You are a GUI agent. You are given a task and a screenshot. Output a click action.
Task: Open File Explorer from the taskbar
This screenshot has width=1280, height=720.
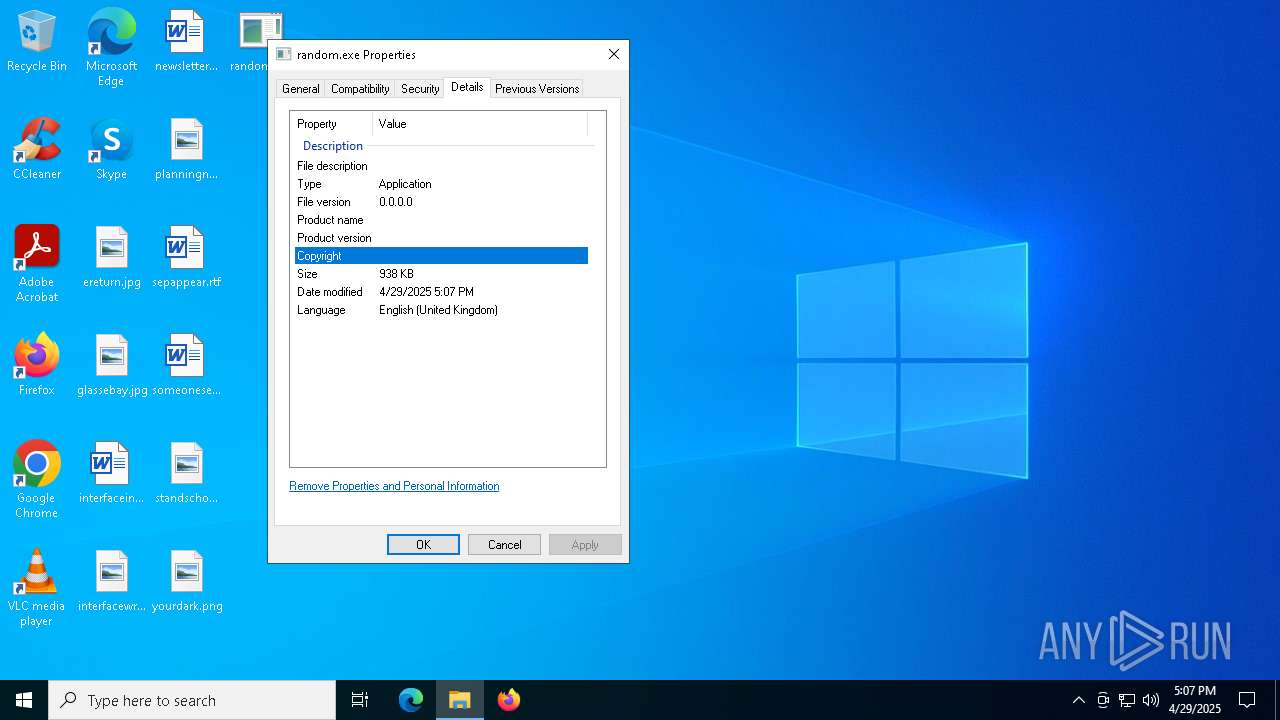coord(460,700)
